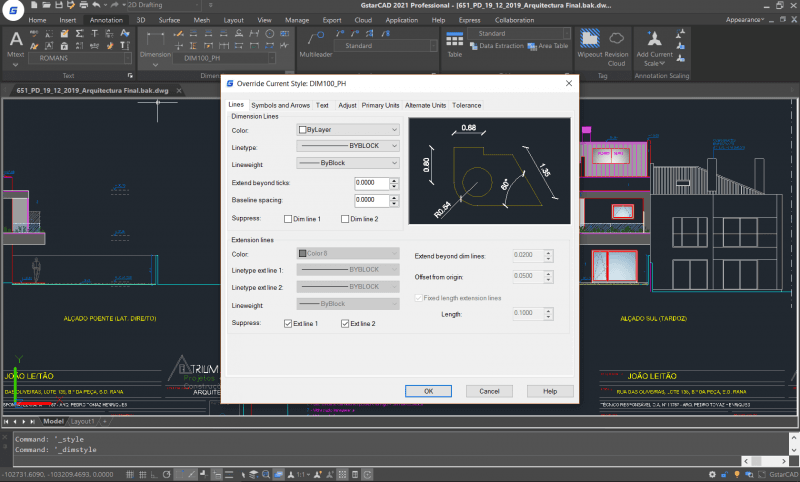Click the ByLayer color swatch box

(x=303, y=130)
